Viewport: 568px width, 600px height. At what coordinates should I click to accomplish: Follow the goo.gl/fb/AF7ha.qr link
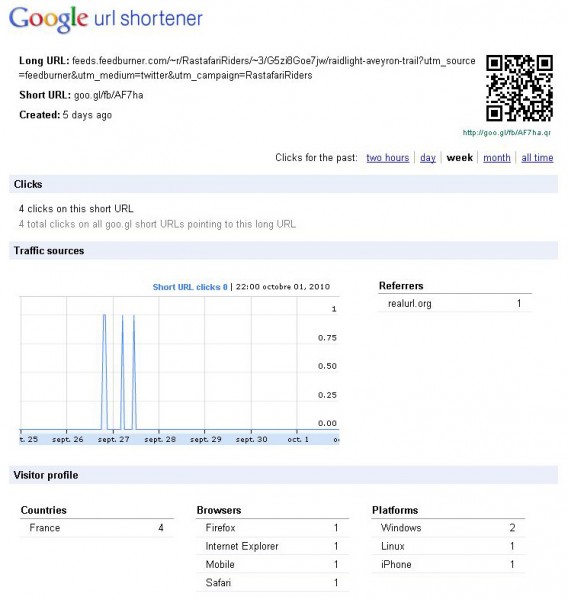click(x=506, y=133)
